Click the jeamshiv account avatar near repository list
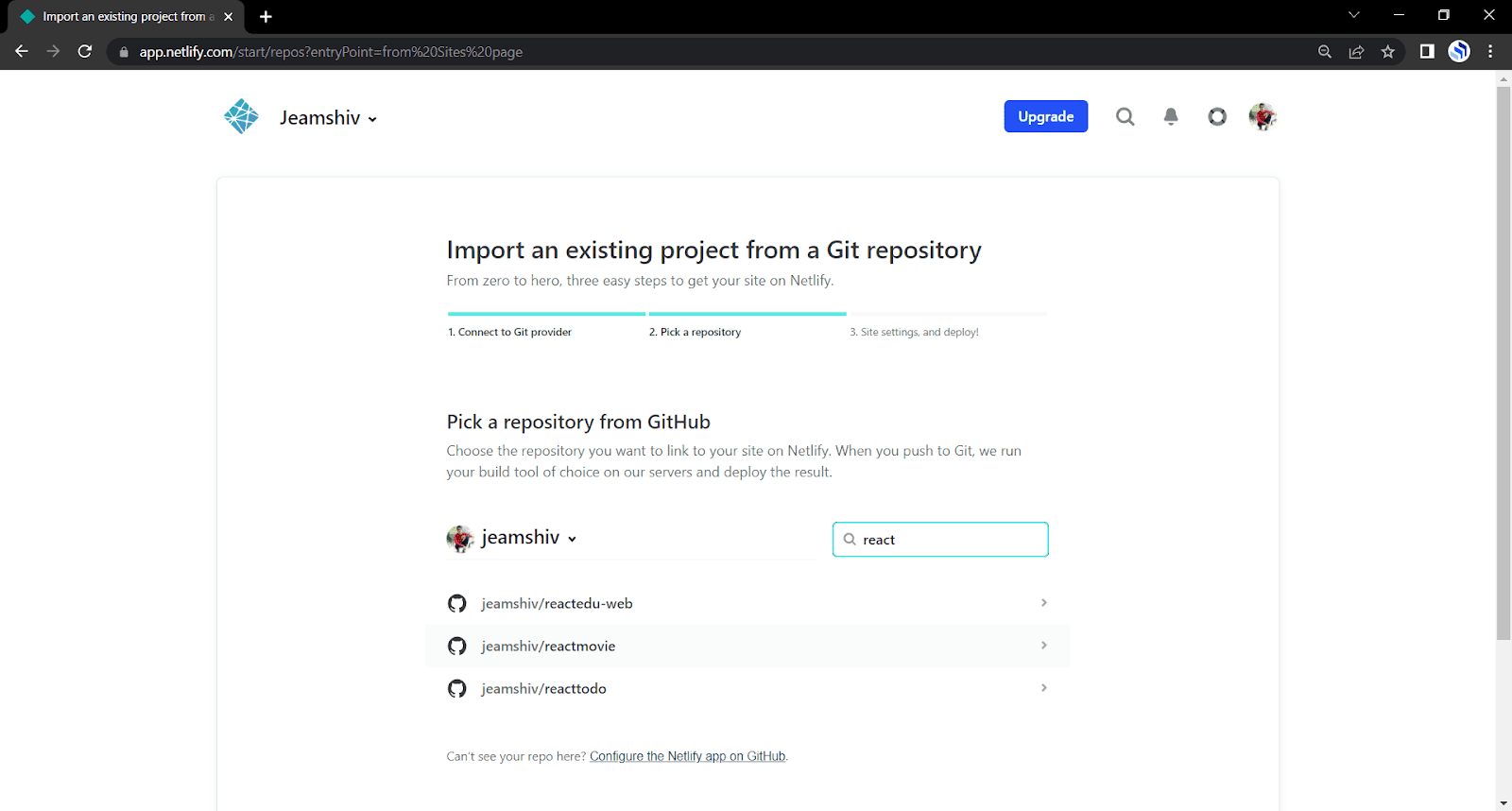The image size is (1512, 811). pyautogui.click(x=460, y=539)
